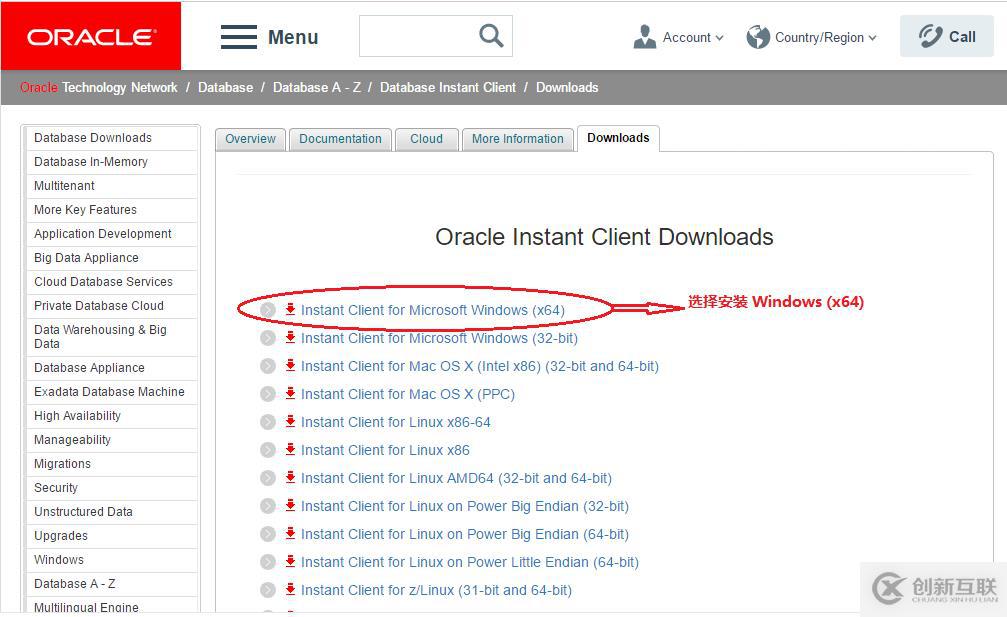Viewport: 1007px width, 617px height.
Task: Click gray arrow bullet beside Windows (x64)
Action: pos(268,310)
